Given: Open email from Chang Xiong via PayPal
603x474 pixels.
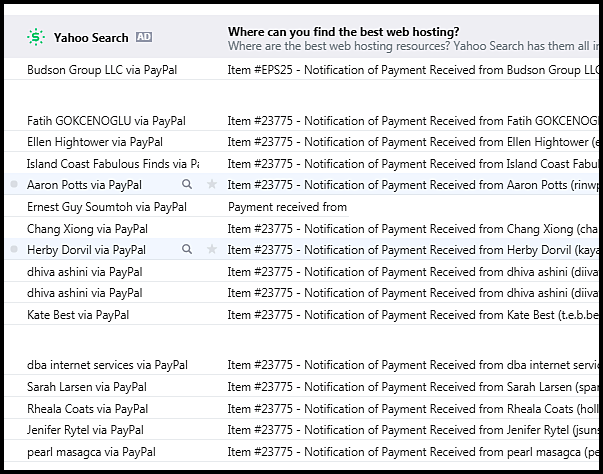Looking at the screenshot, I should [87, 229].
